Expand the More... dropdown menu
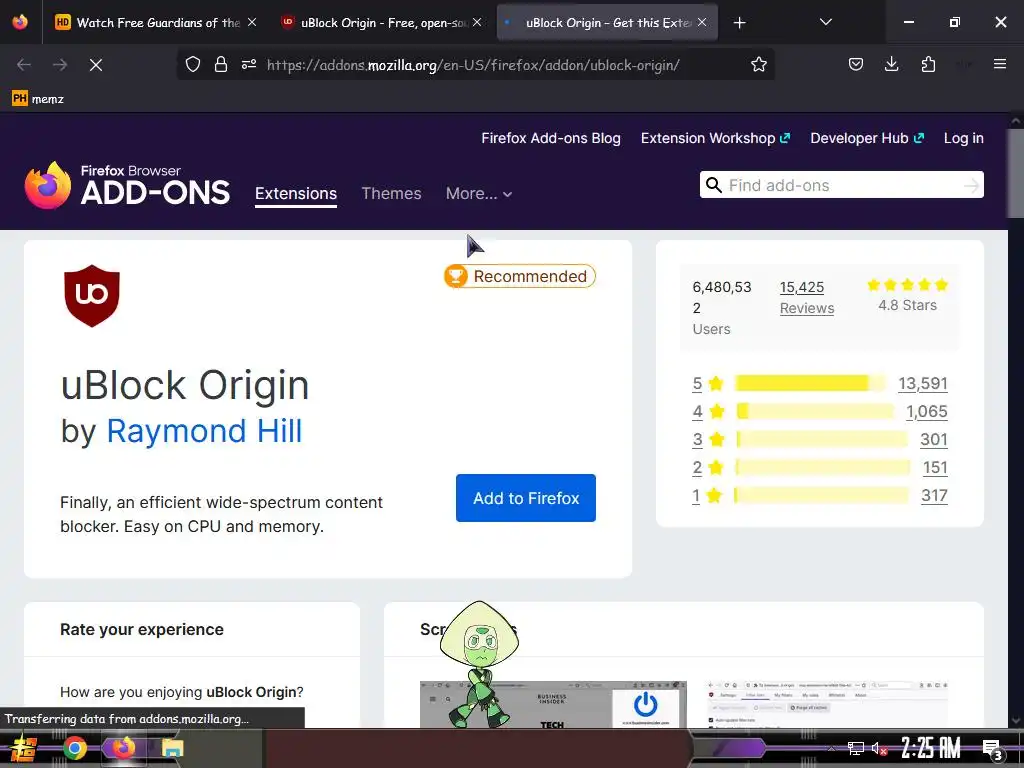Image resolution: width=1024 pixels, height=768 pixels. (x=479, y=194)
